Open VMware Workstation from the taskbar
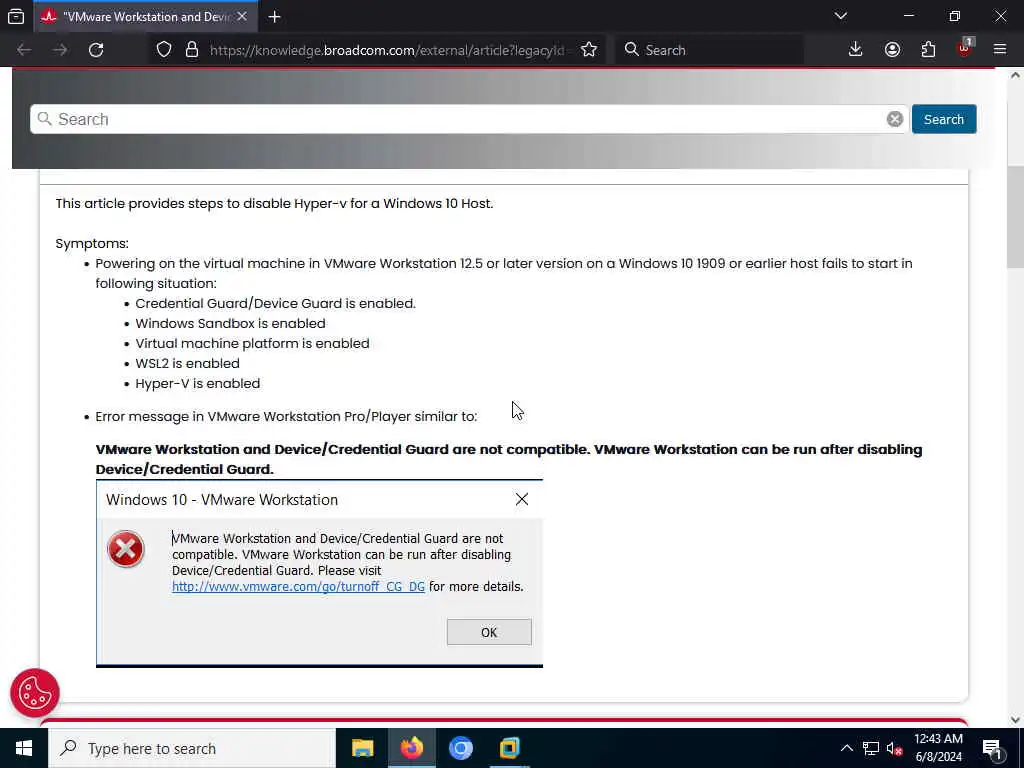 click(509, 748)
